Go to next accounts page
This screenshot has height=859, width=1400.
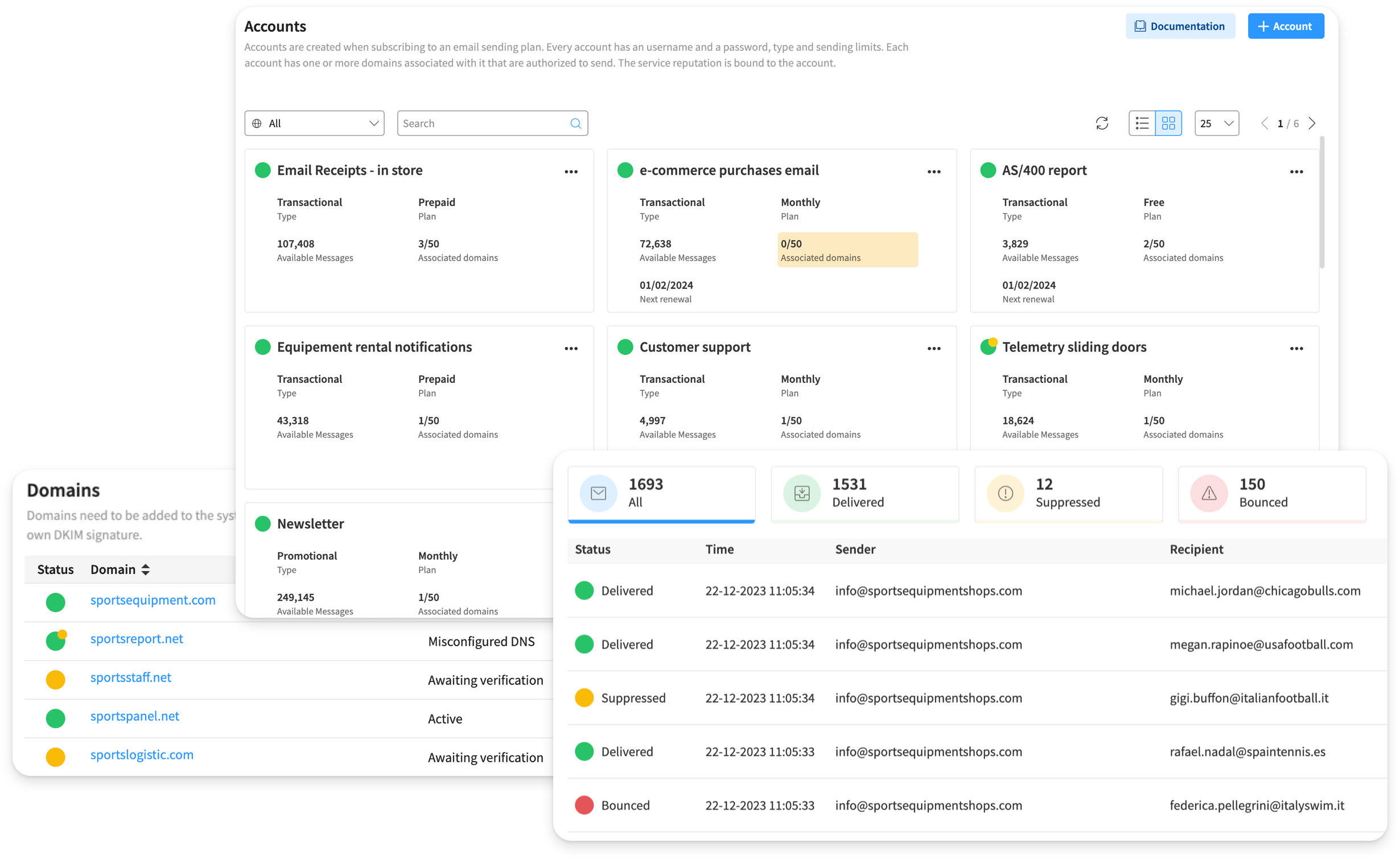click(1312, 123)
